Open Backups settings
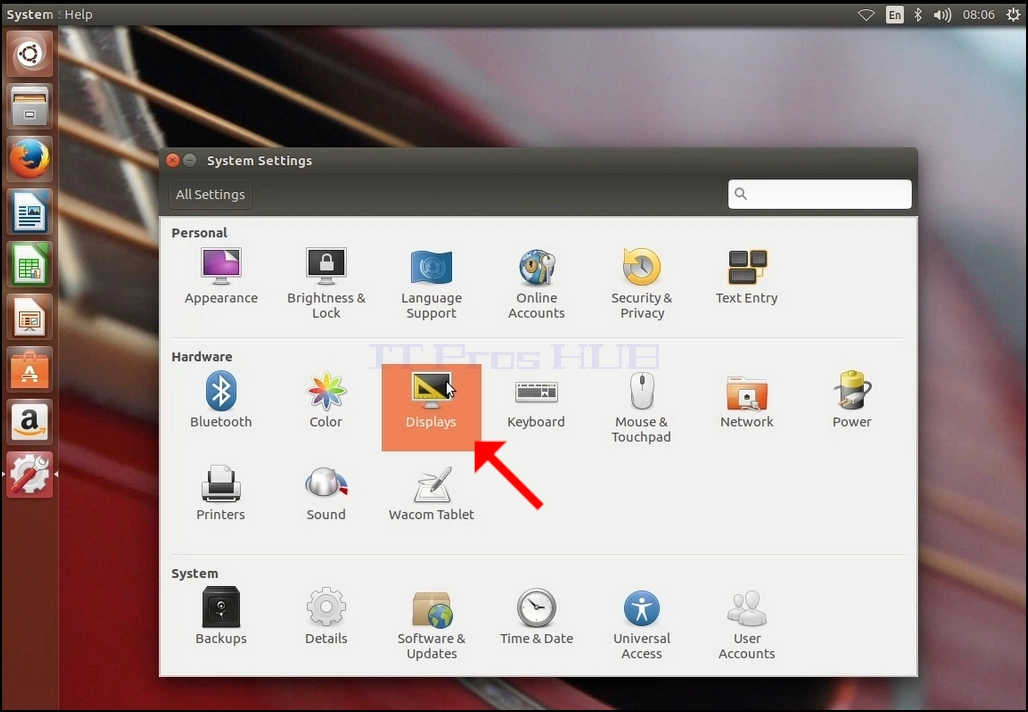Viewport: 1028px width, 712px height. (x=221, y=616)
